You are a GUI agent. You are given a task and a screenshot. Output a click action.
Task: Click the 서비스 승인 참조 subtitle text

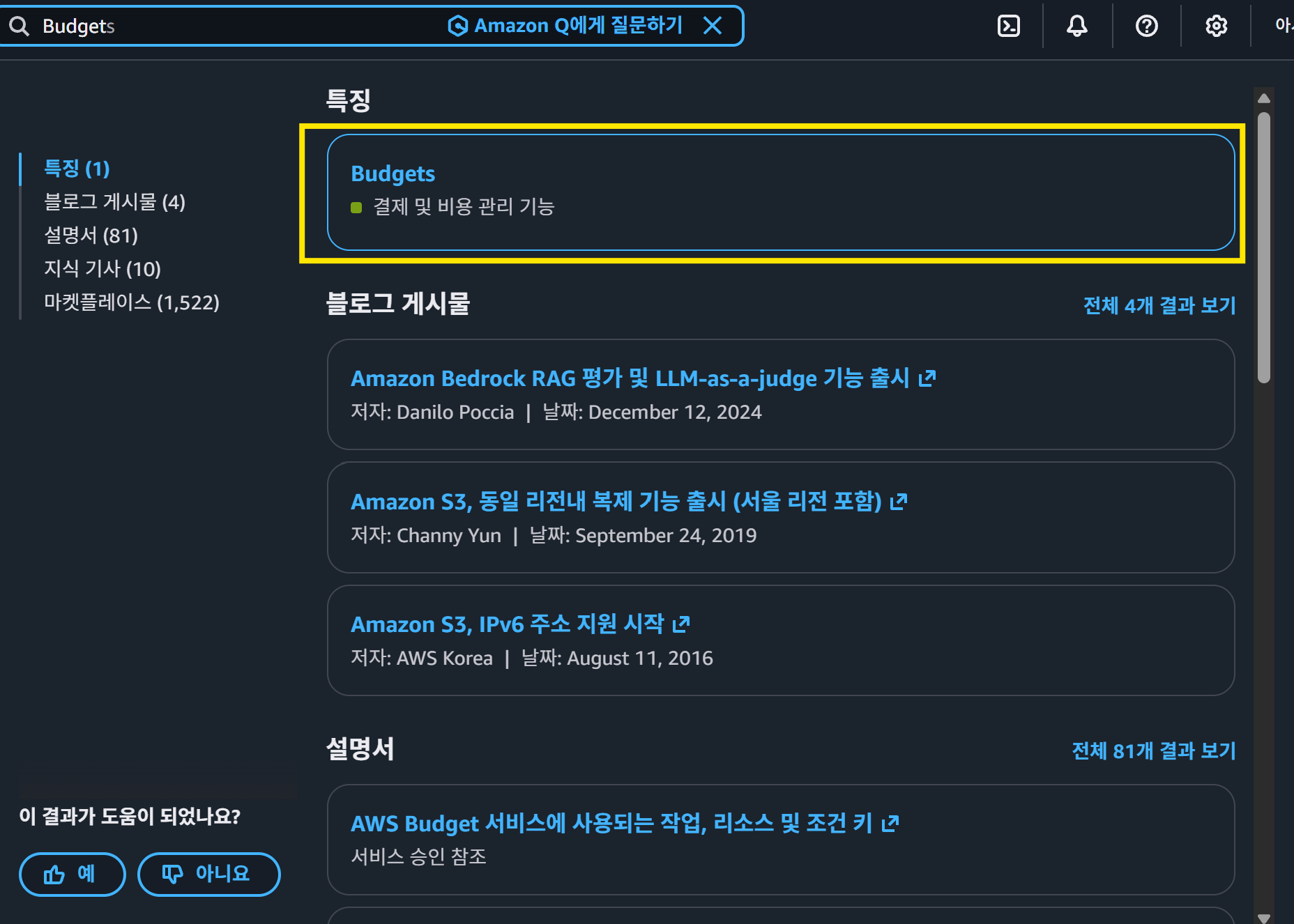tap(418, 856)
